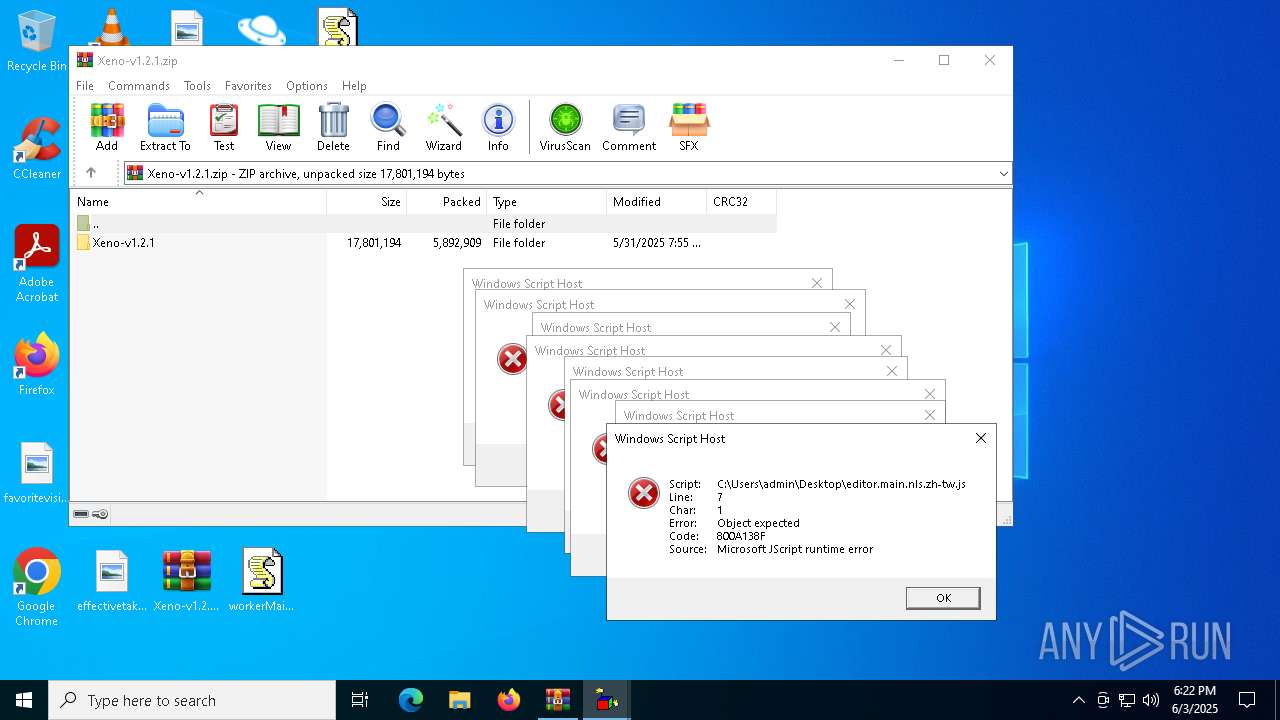The image size is (1280, 720).
Task: Open the File menu
Action: [x=85, y=86]
